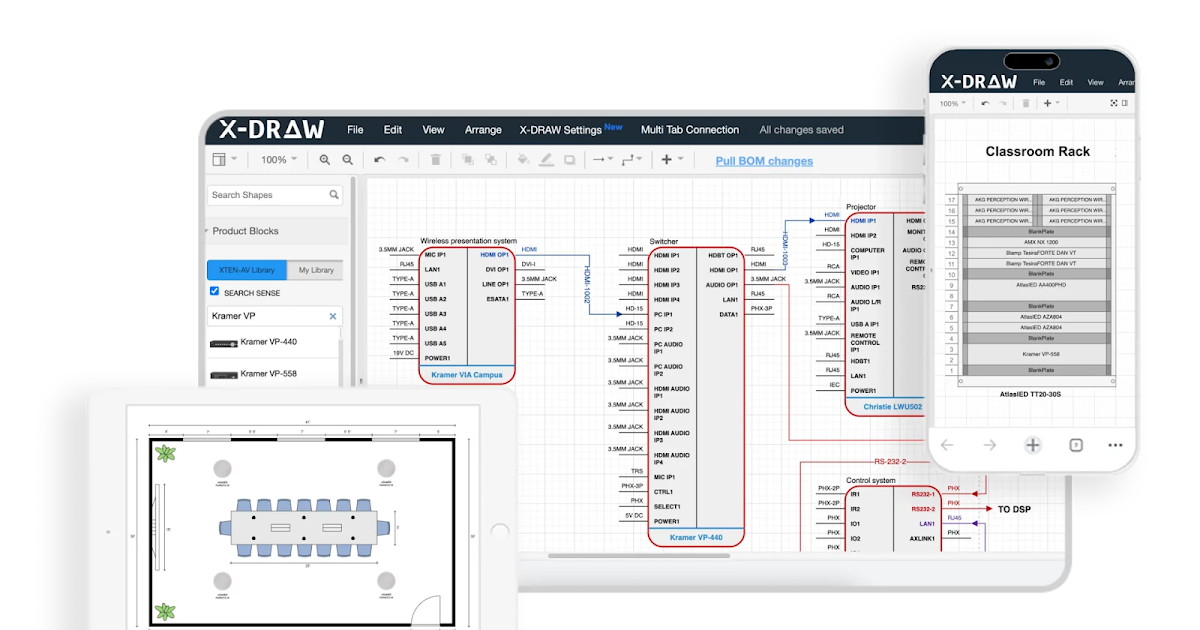This screenshot has width=1200, height=630.
Task: Click All changes saved status text
Action: coord(801,130)
